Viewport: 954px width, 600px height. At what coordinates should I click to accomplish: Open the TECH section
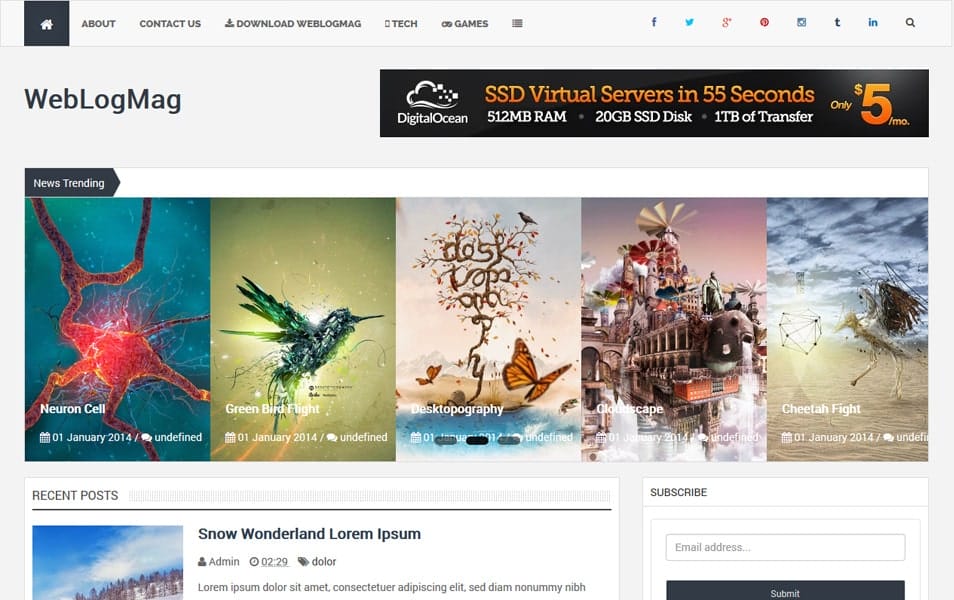(400, 23)
